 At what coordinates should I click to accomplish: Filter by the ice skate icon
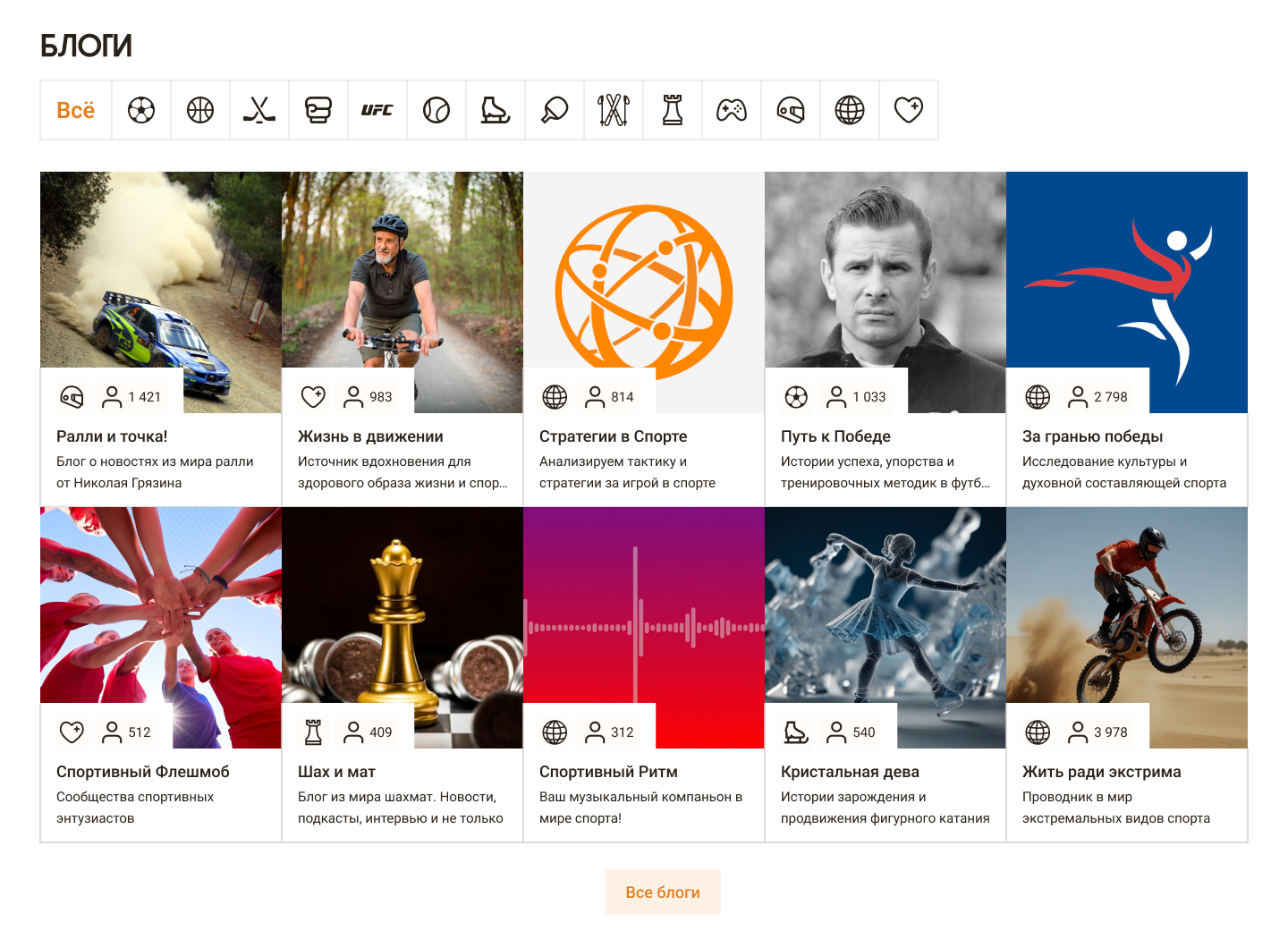coord(496,110)
